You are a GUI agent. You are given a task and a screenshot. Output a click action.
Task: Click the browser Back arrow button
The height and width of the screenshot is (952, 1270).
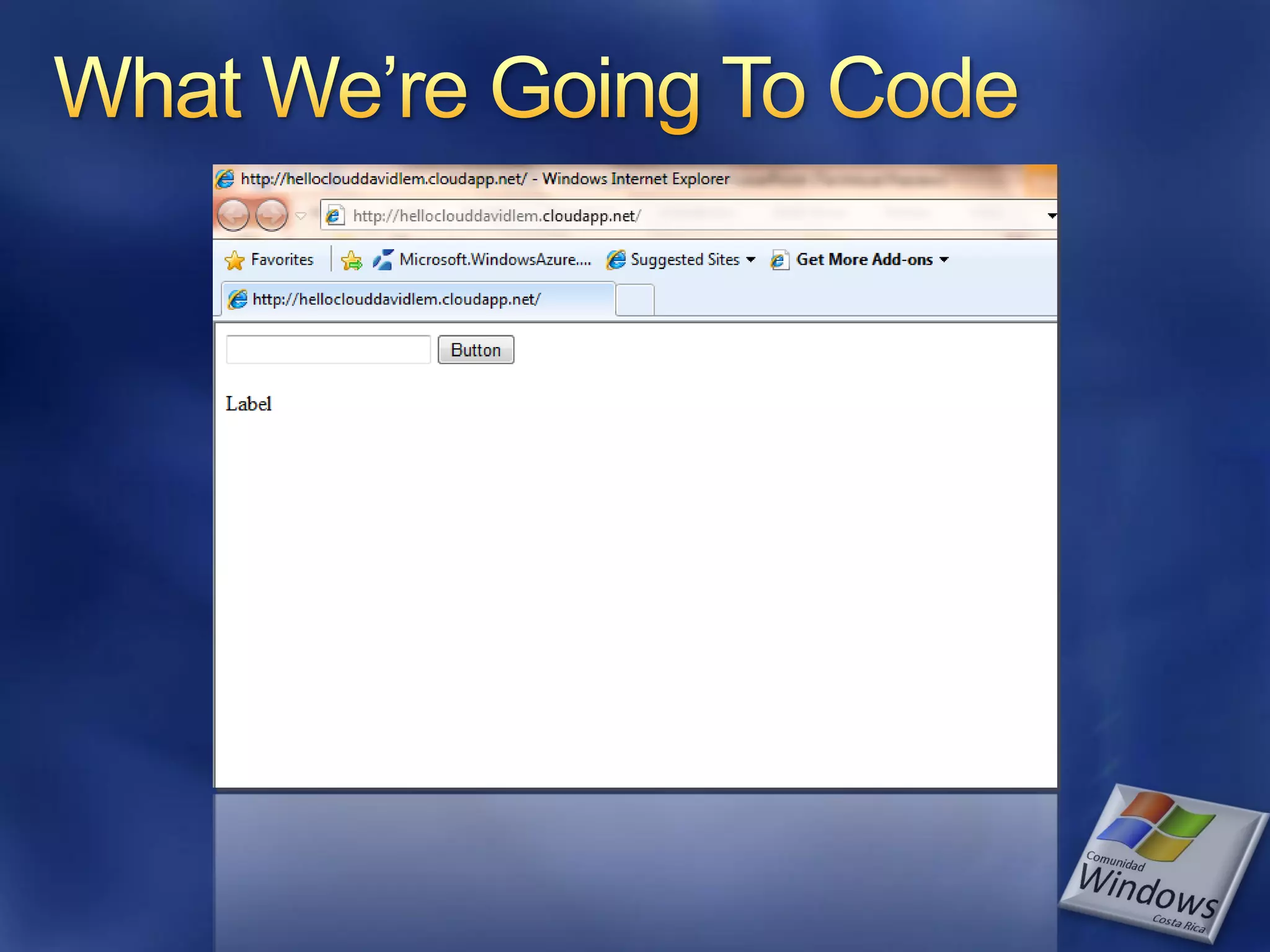[233, 216]
